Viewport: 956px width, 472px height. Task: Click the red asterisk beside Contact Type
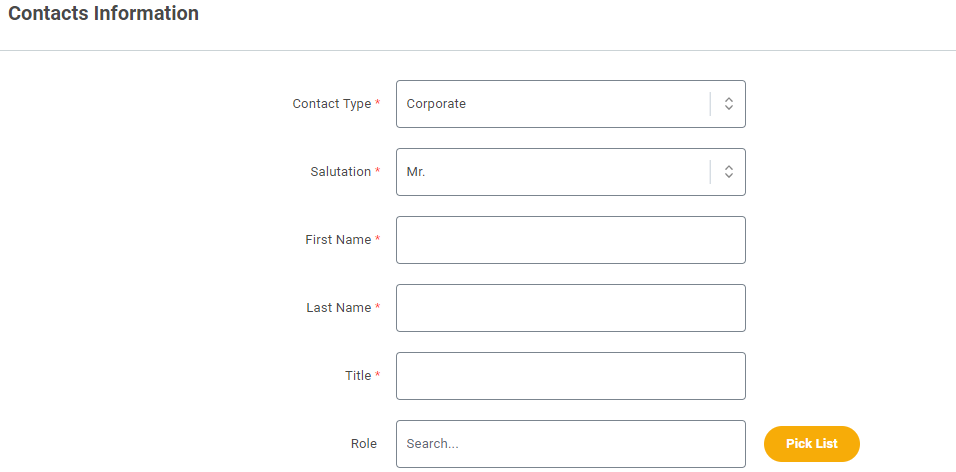pyautogui.click(x=377, y=102)
